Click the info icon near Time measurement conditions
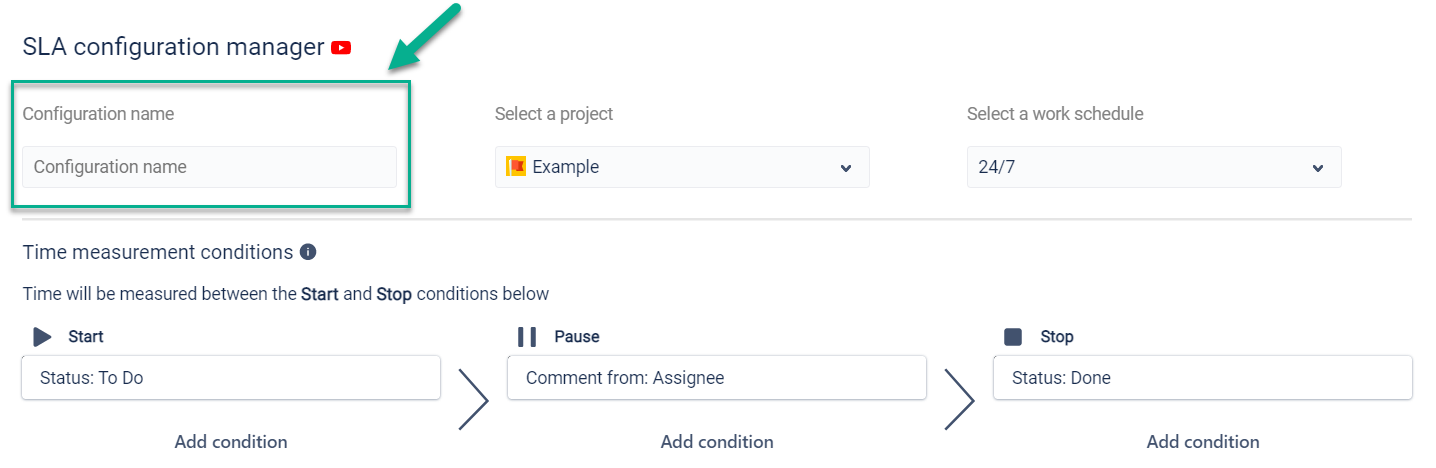The height and width of the screenshot is (468, 1436). click(x=308, y=252)
